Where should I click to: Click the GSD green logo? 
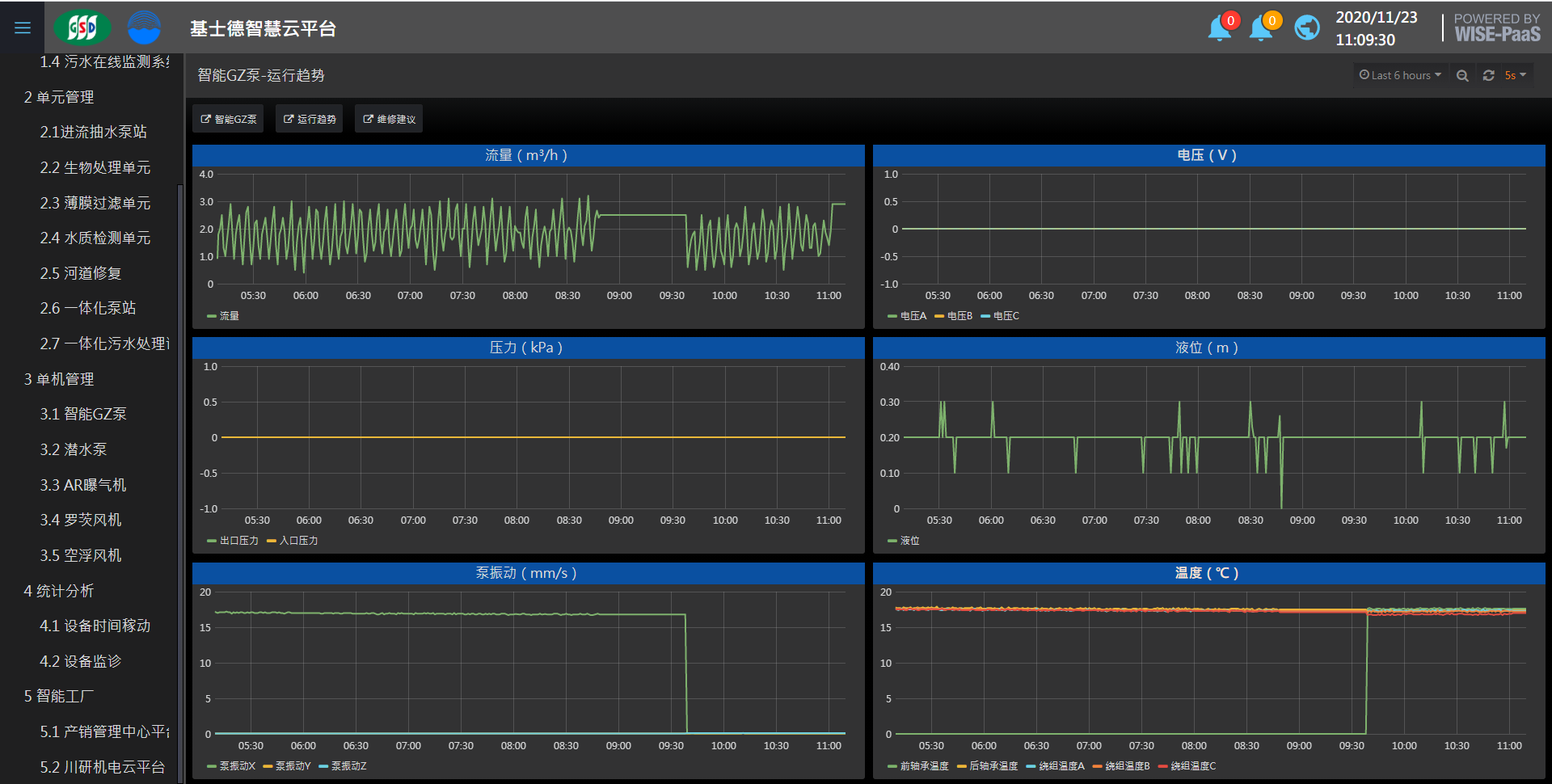82,28
